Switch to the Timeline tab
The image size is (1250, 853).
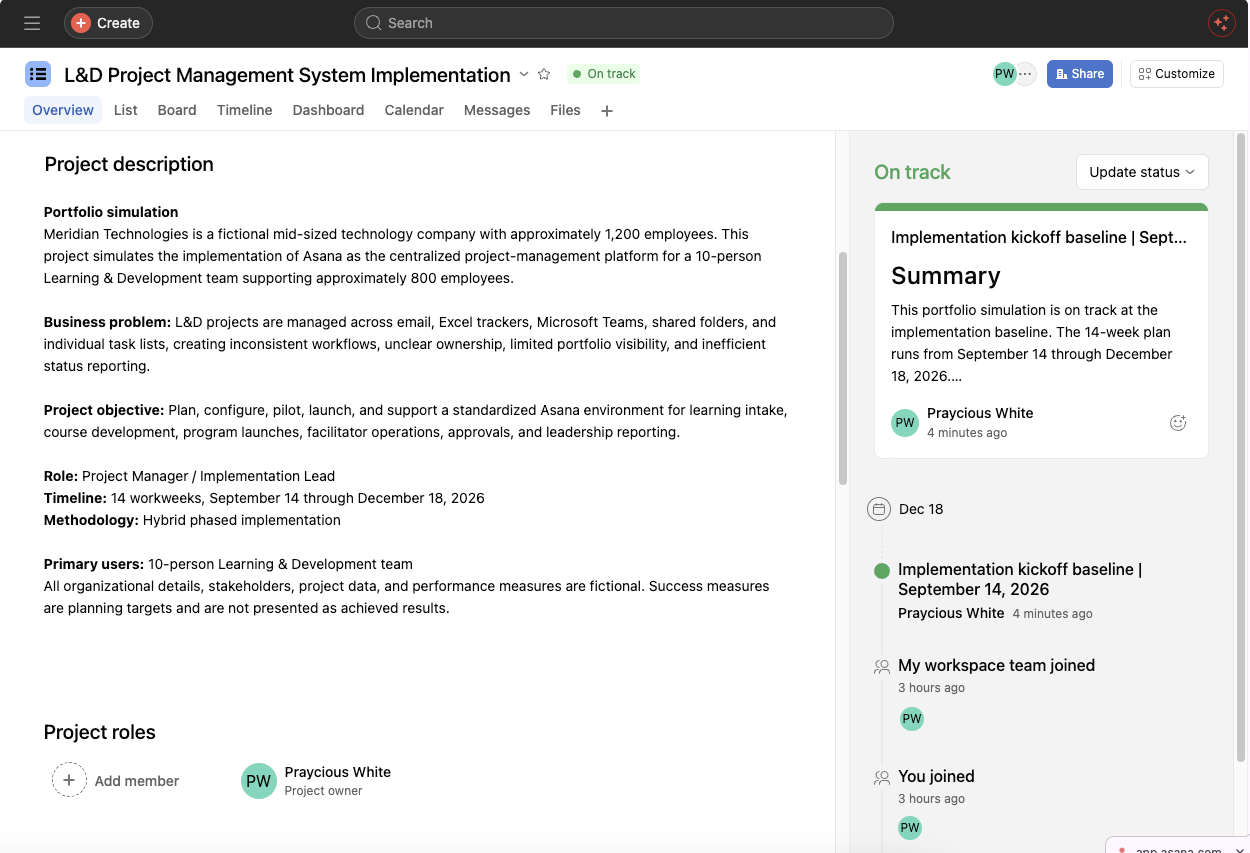coord(245,110)
